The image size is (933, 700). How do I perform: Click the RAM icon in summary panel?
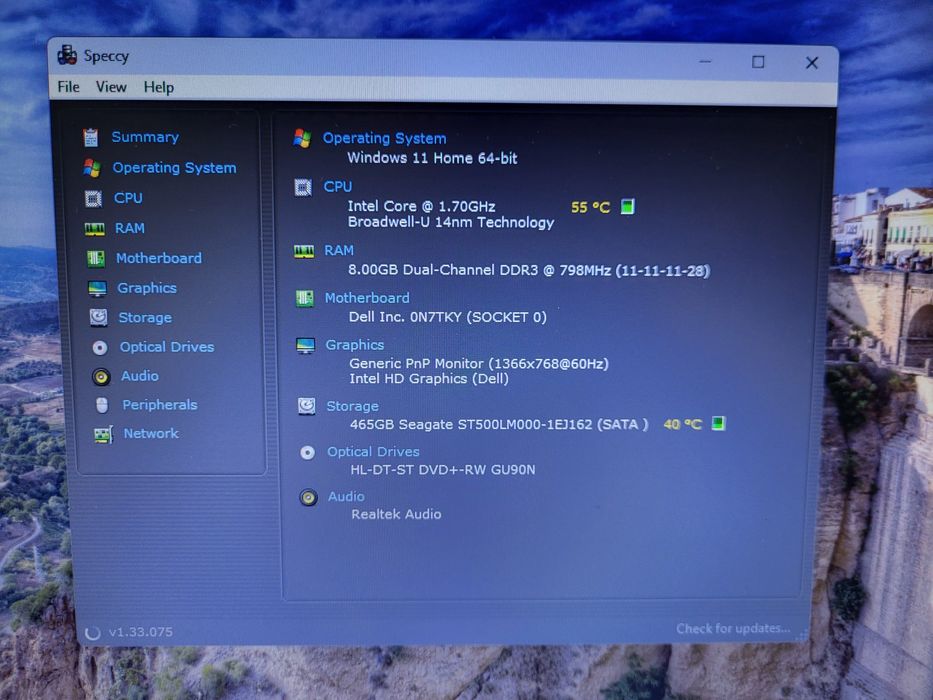(x=304, y=251)
